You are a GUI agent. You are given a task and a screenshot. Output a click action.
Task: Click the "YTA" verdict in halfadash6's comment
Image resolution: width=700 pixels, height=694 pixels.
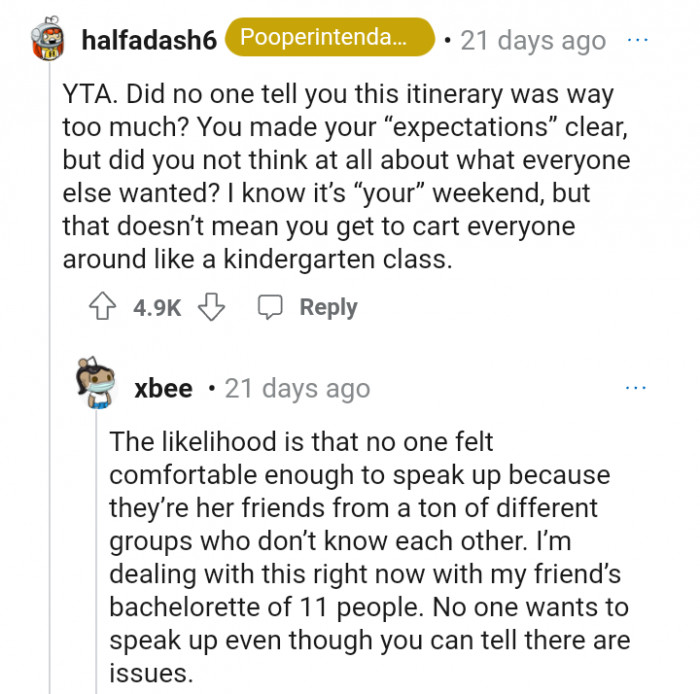(x=87, y=97)
